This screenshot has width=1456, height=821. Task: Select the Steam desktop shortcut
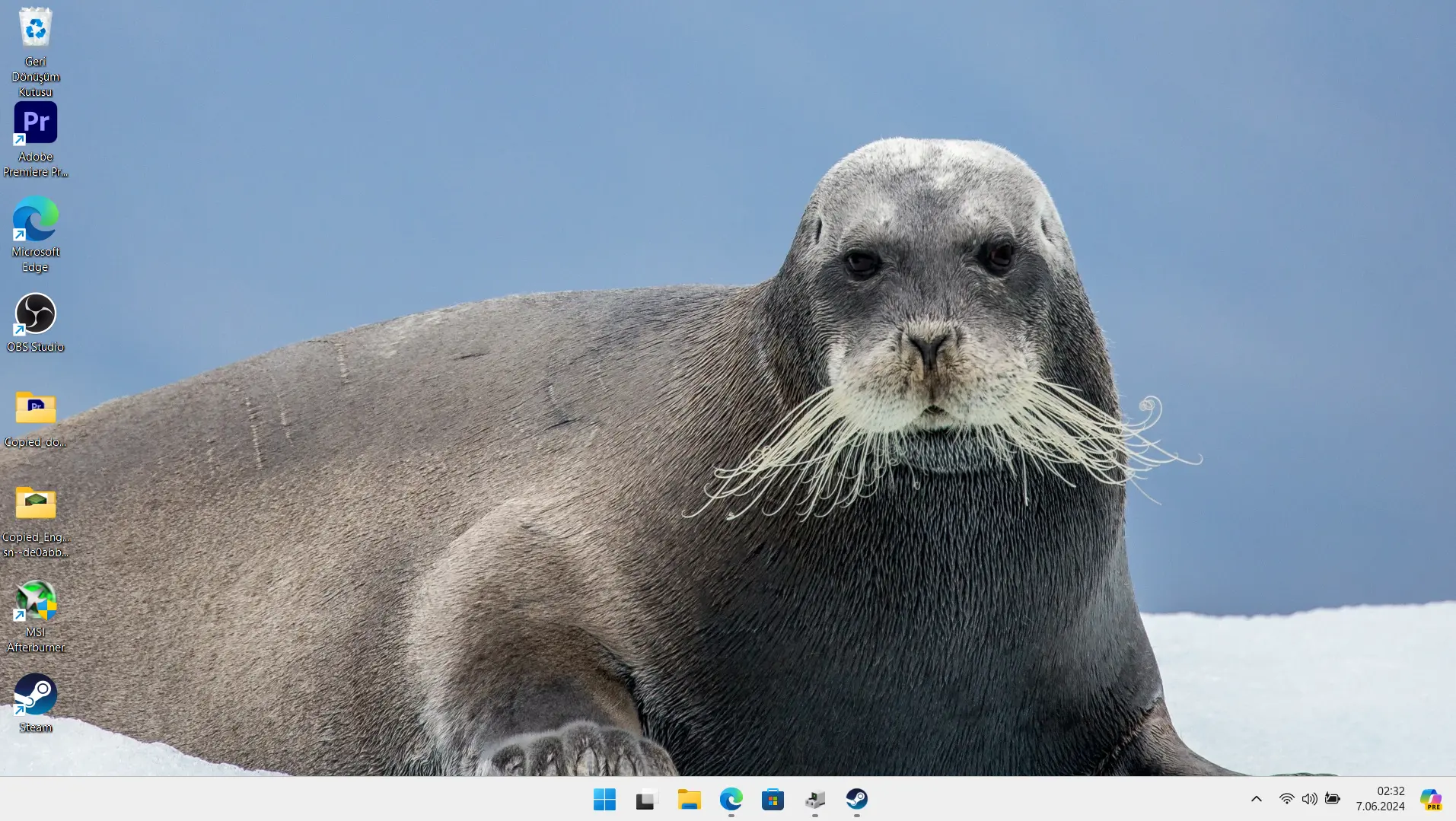(35, 704)
